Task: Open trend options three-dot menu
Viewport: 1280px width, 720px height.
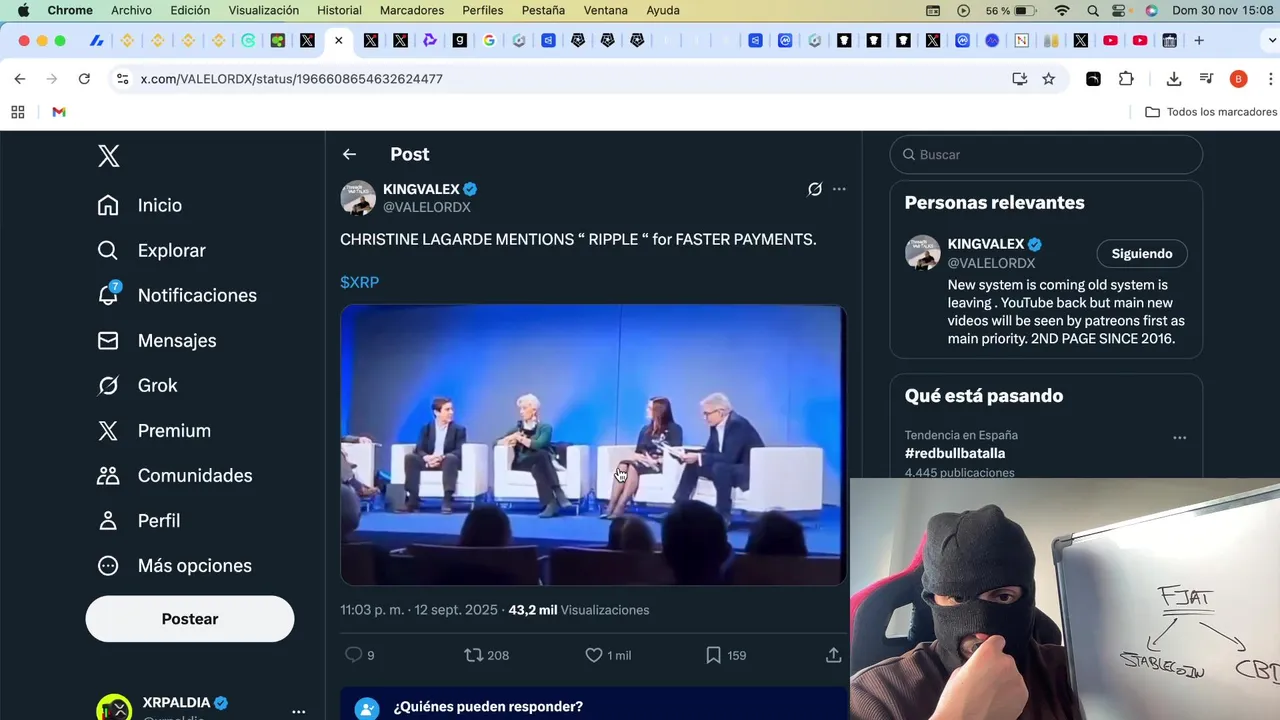Action: point(1179,437)
